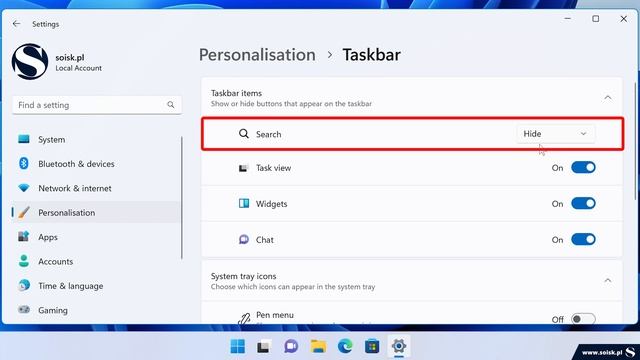Click the Personalisation paintbrush icon
This screenshot has height=360, width=640.
[x=24, y=212]
